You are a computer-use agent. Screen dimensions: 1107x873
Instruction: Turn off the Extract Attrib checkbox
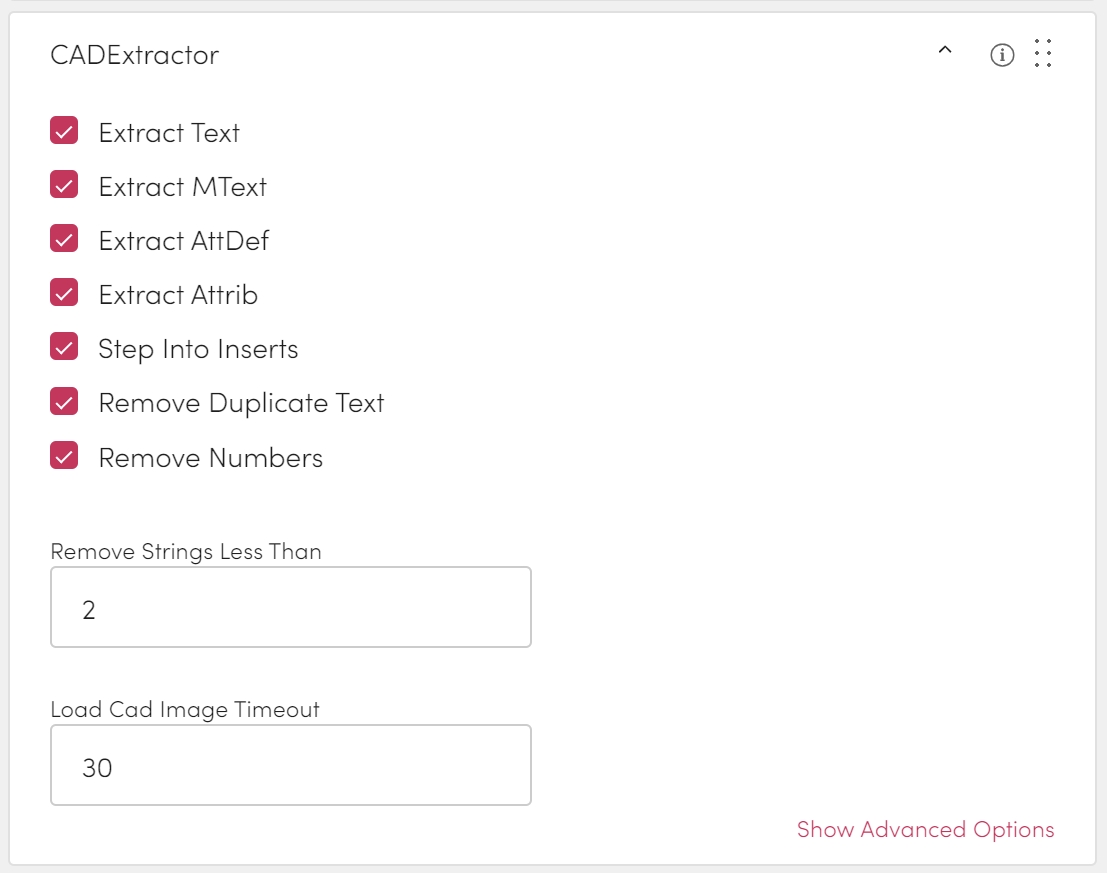tap(64, 294)
